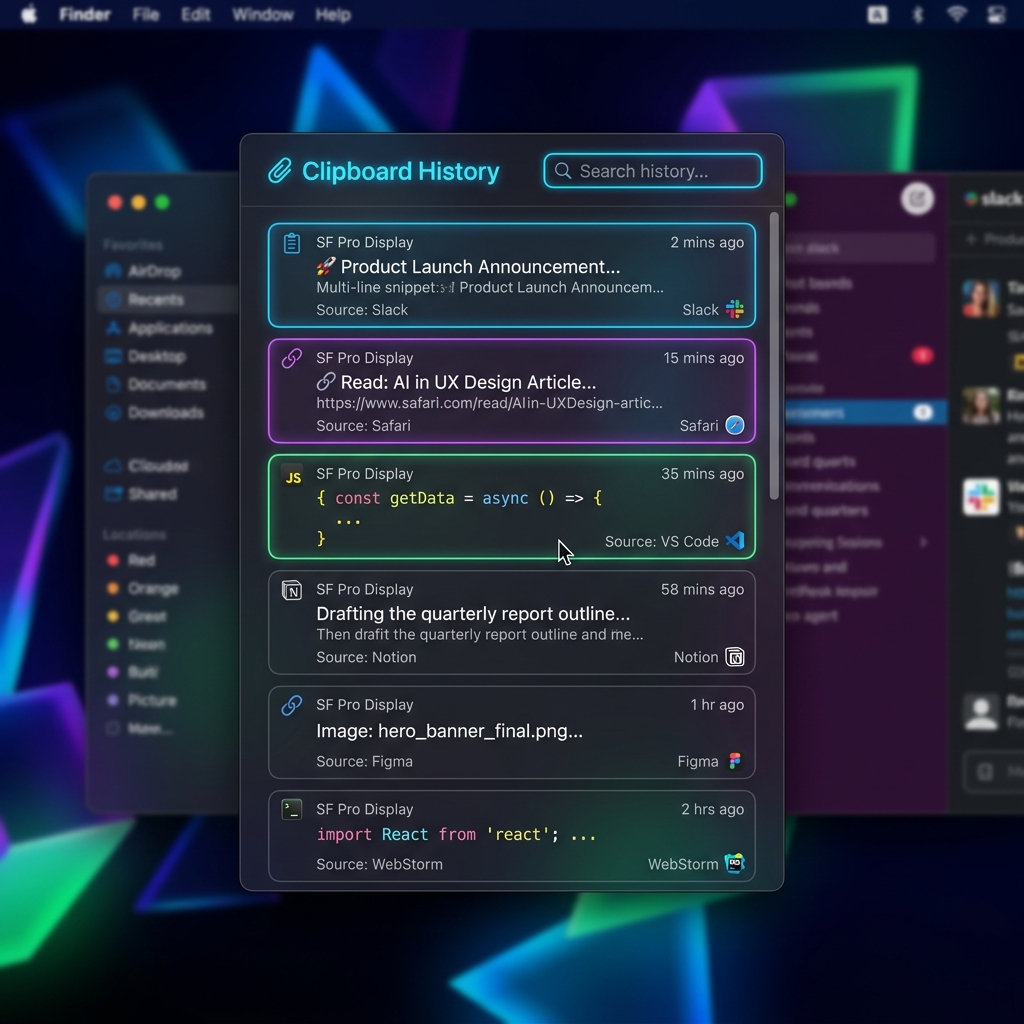
Task: Open the File menu
Action: 146,14
